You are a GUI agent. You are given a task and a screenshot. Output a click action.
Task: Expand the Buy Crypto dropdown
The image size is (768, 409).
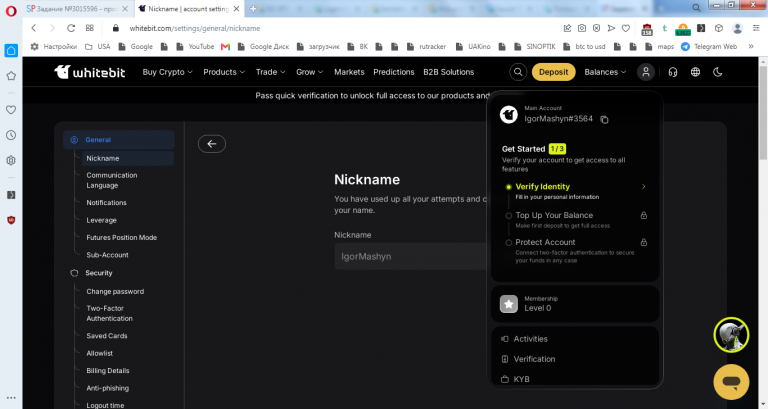pos(168,72)
